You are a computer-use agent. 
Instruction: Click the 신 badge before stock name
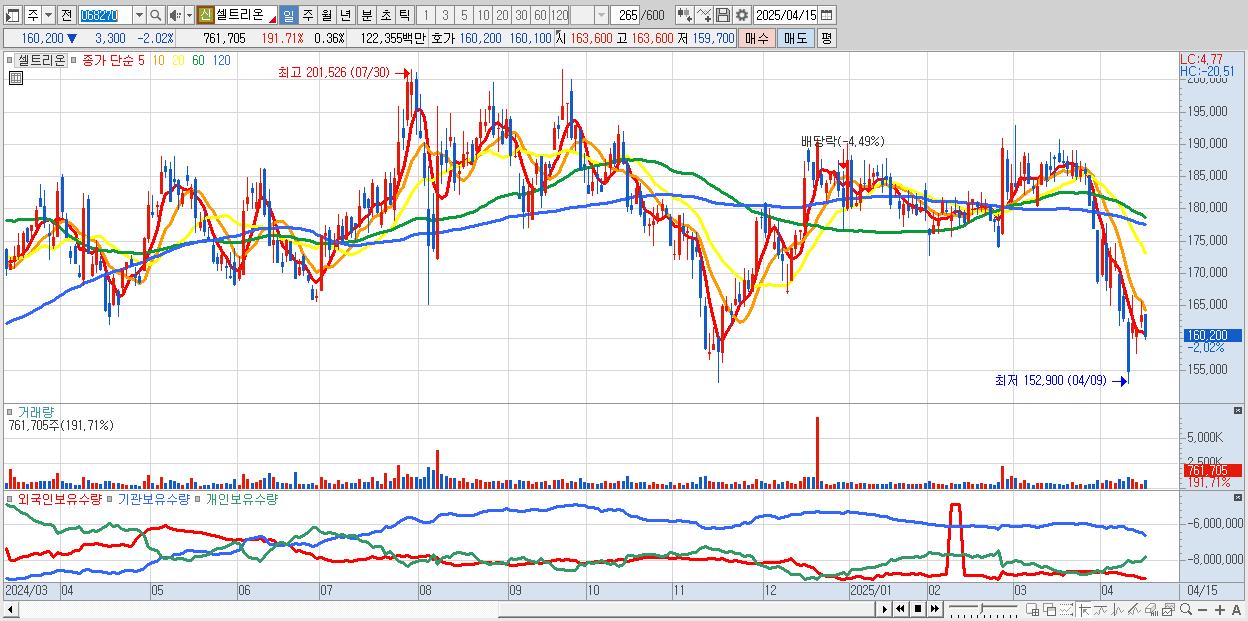204,15
